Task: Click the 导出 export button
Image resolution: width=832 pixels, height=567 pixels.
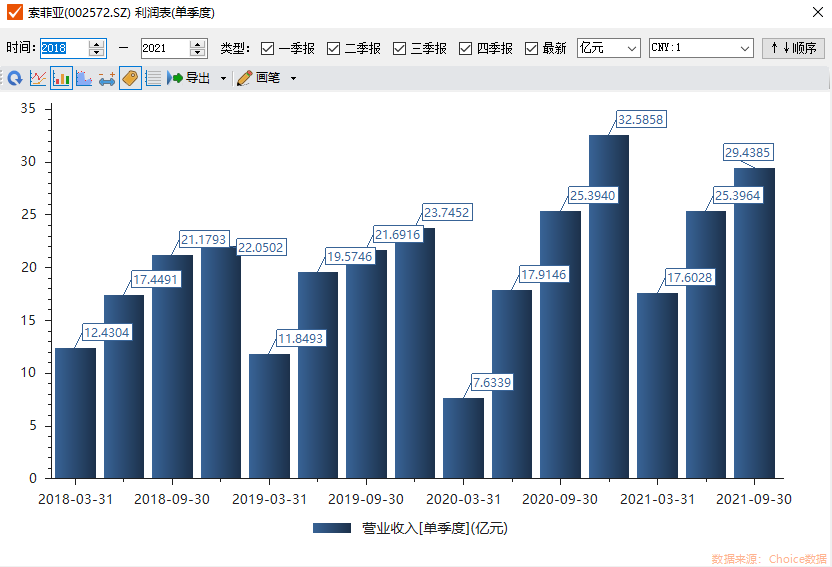Action: pos(189,78)
